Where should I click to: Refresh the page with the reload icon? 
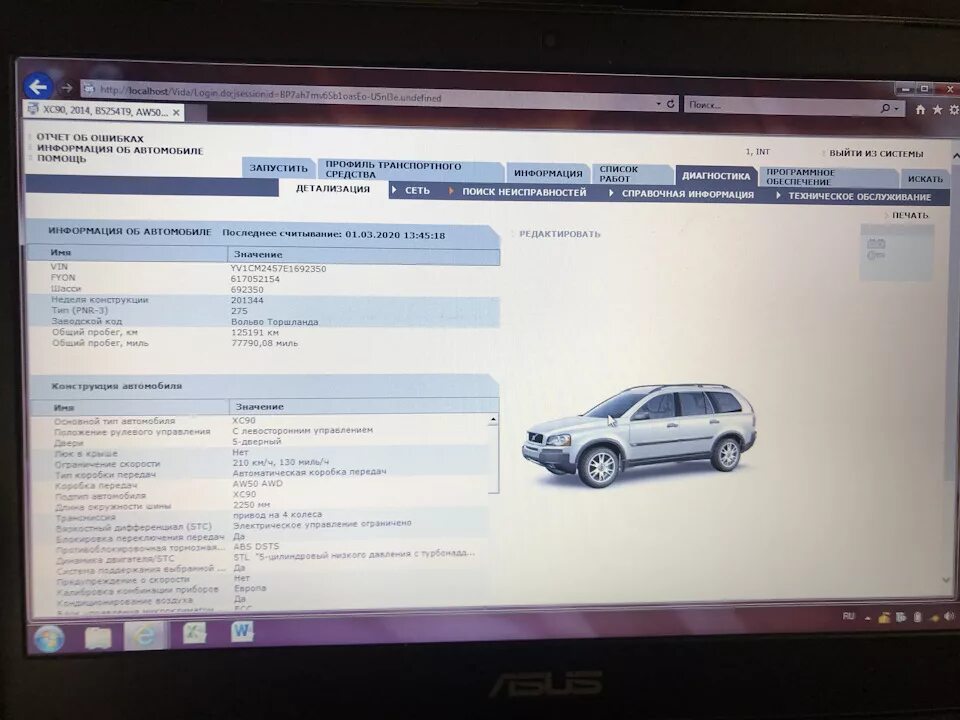point(670,104)
